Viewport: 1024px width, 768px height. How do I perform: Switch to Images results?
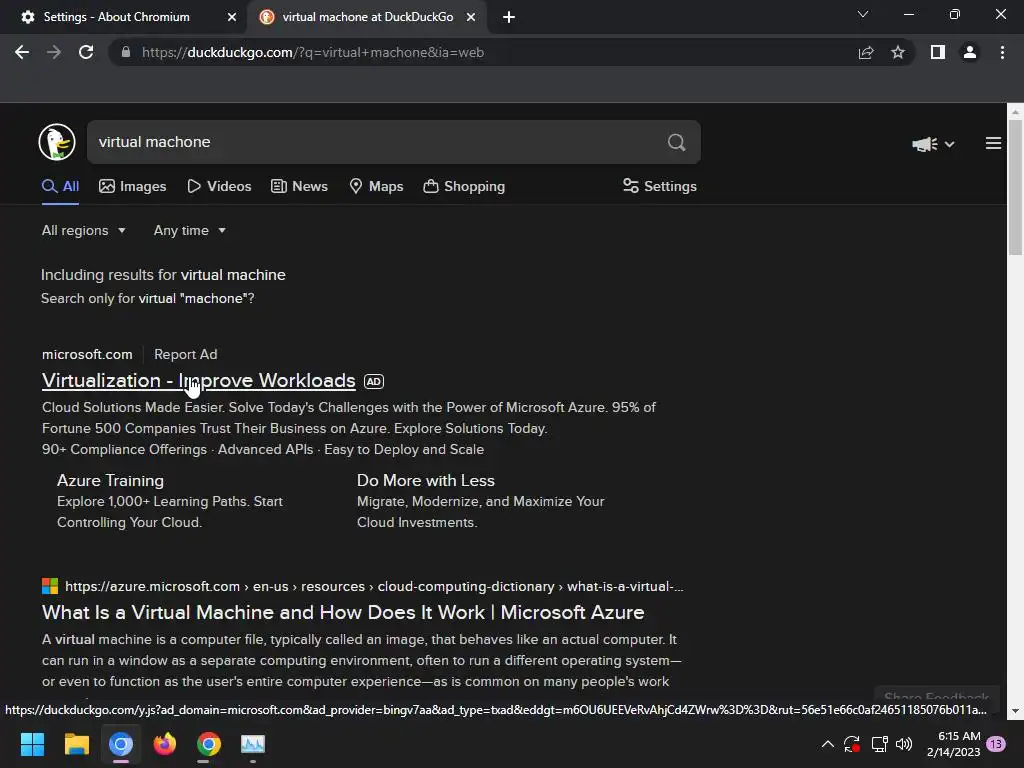(x=133, y=186)
